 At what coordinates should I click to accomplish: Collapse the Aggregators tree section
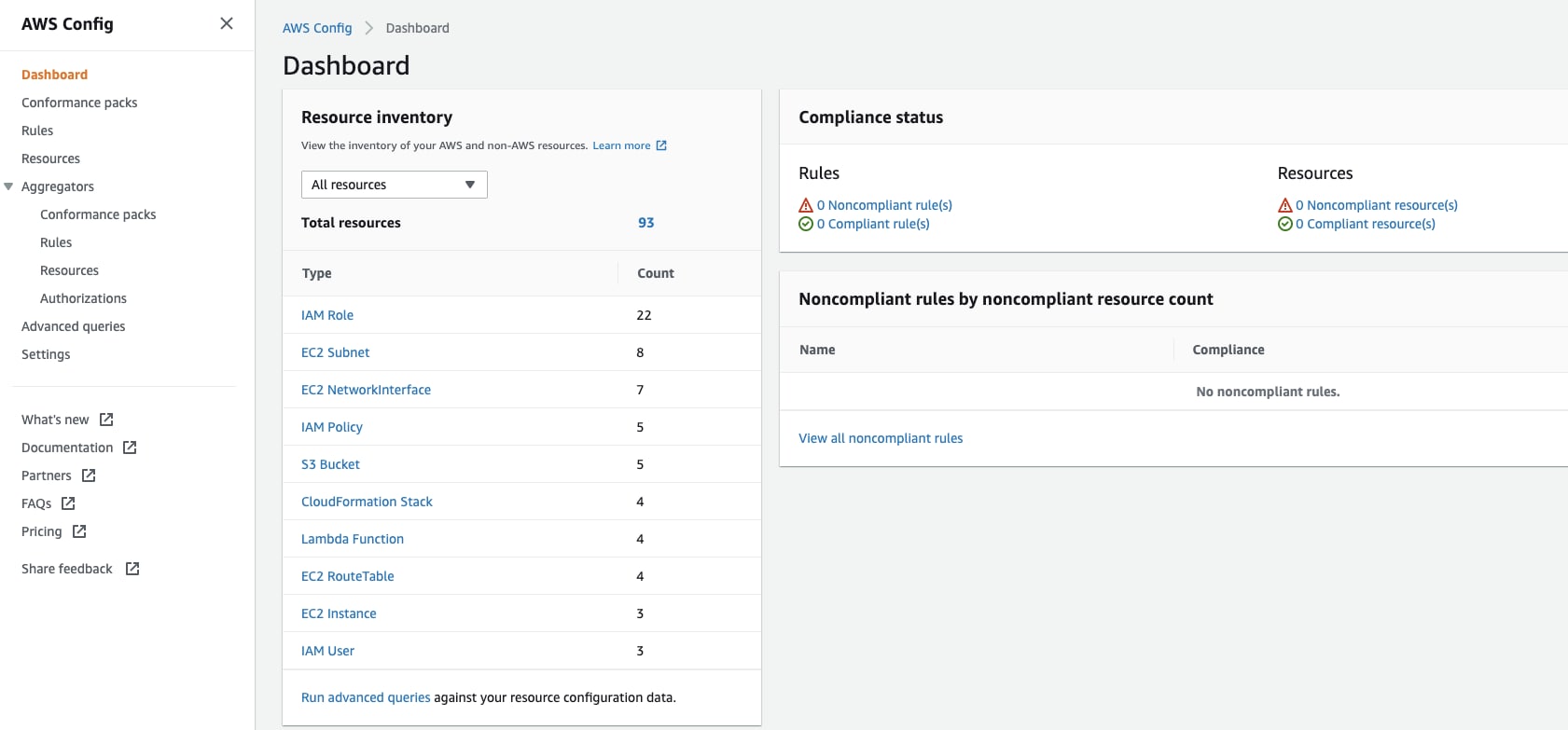pos(8,186)
